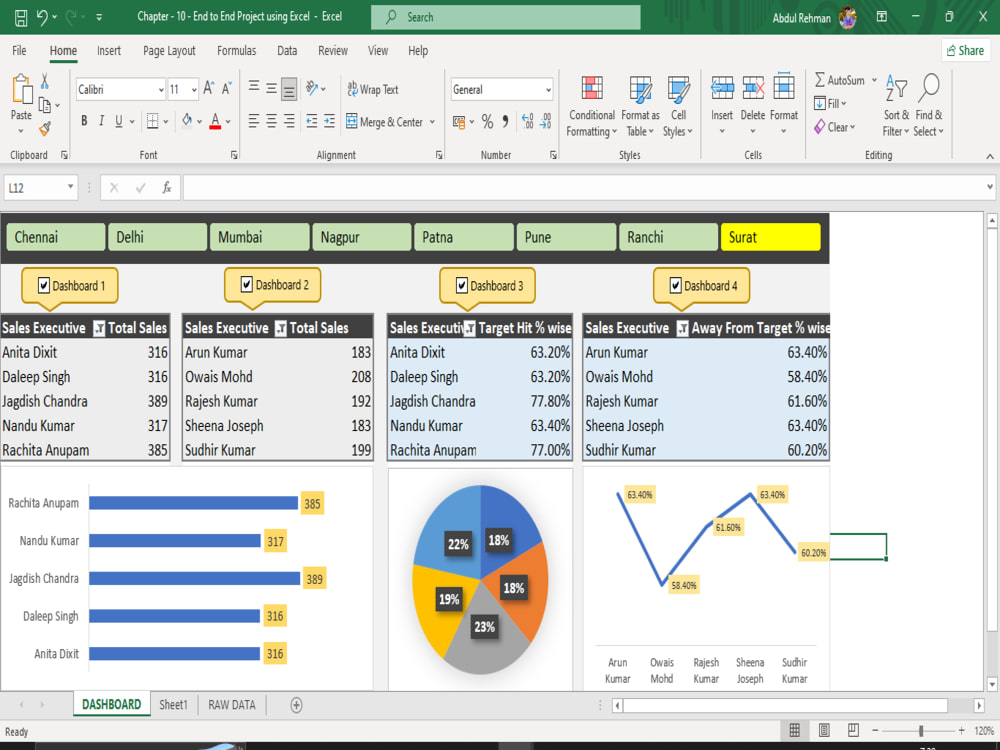This screenshot has height=750, width=1000.
Task: Toggle Italic formatting
Action: [101, 121]
